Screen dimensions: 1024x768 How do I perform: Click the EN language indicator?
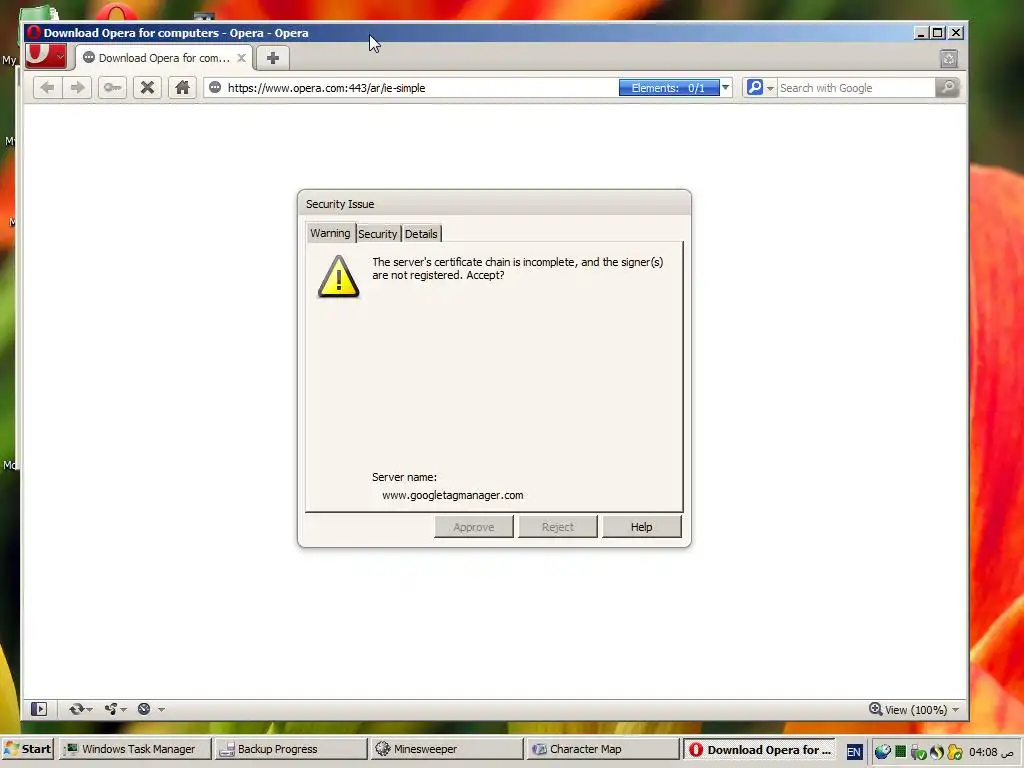pyautogui.click(x=854, y=752)
